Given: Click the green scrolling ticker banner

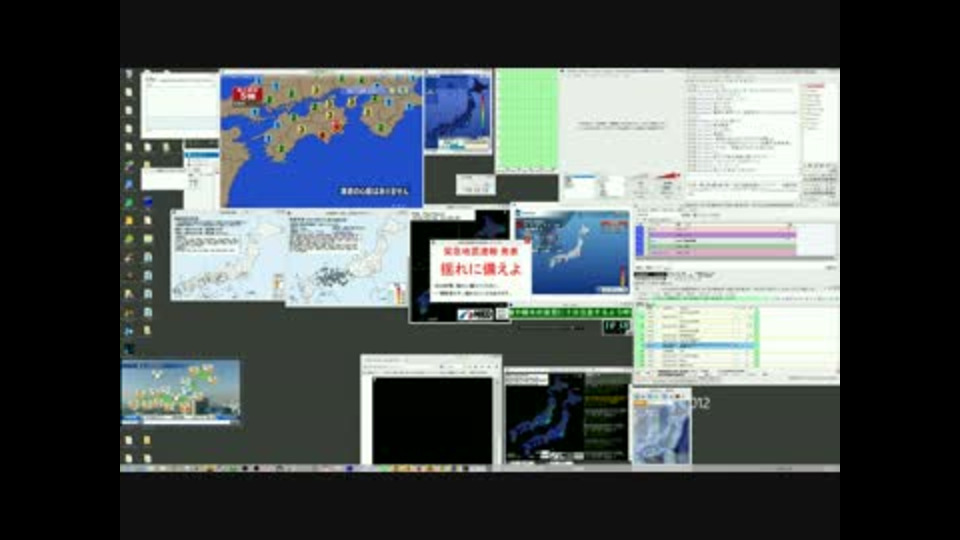Looking at the screenshot, I should 571,312.
